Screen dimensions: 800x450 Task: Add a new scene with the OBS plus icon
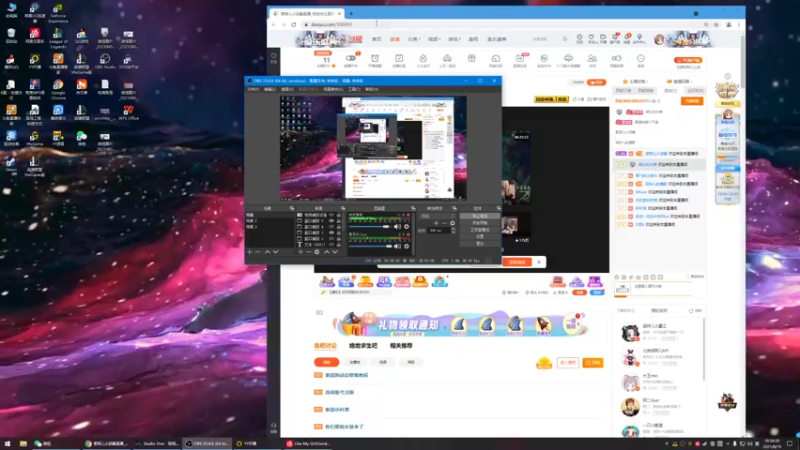249,252
